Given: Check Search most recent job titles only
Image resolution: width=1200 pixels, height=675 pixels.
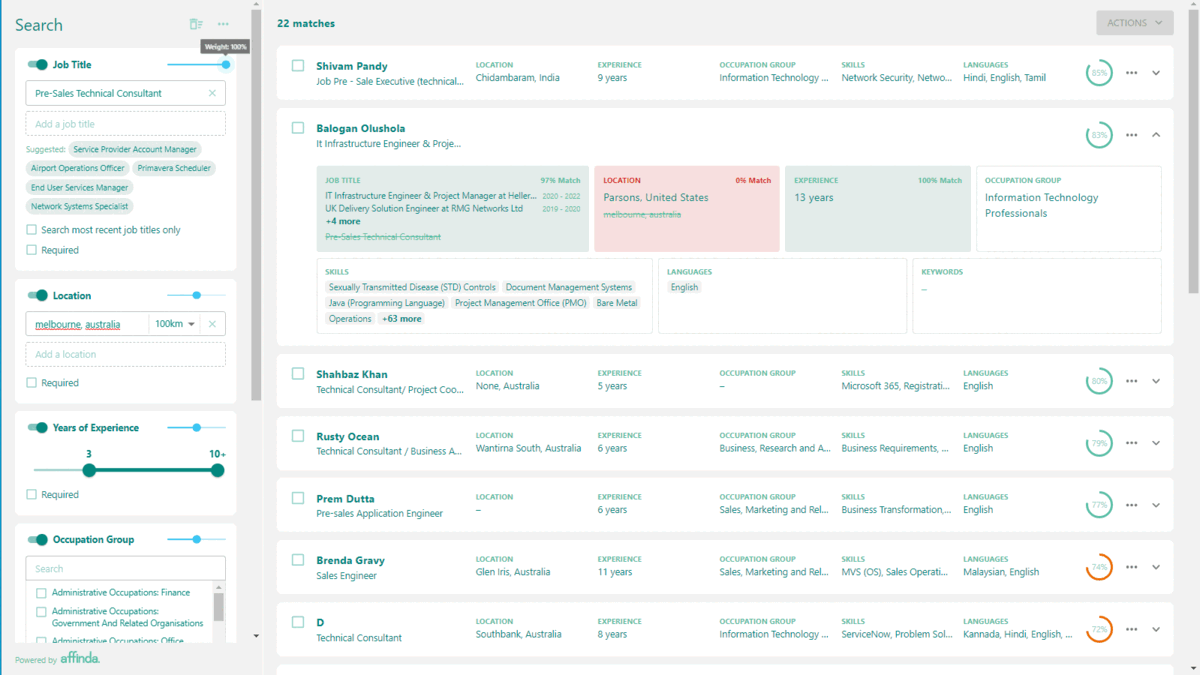Looking at the screenshot, I should pos(32,230).
